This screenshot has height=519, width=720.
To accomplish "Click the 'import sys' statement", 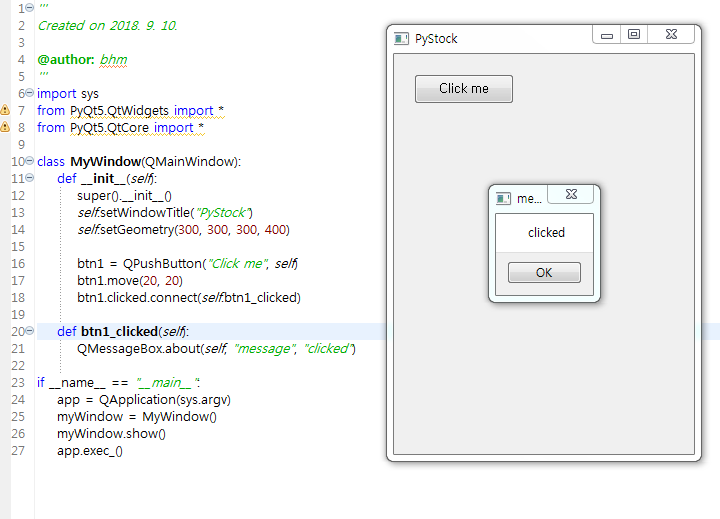I will (x=68, y=94).
